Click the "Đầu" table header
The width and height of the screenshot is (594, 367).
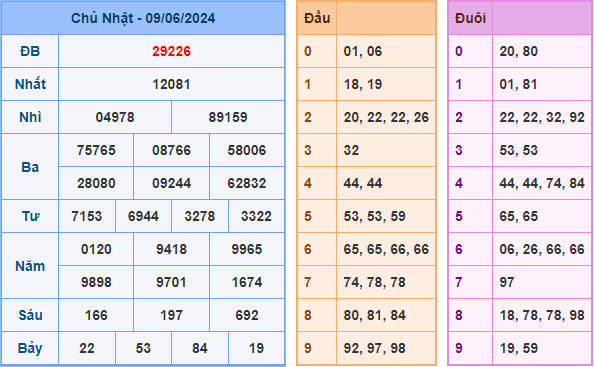tap(317, 18)
